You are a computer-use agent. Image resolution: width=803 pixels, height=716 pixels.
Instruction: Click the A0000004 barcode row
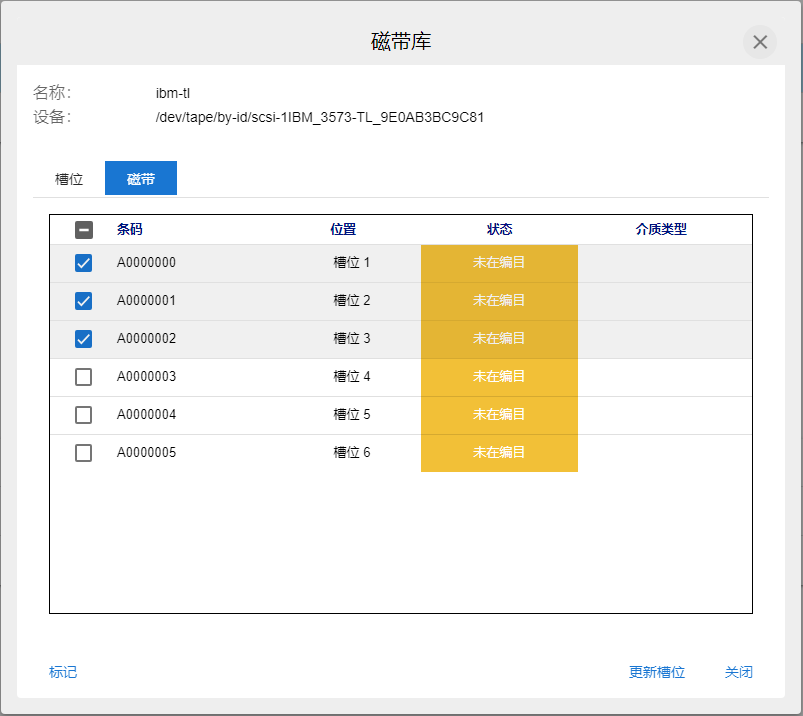[x=146, y=415]
